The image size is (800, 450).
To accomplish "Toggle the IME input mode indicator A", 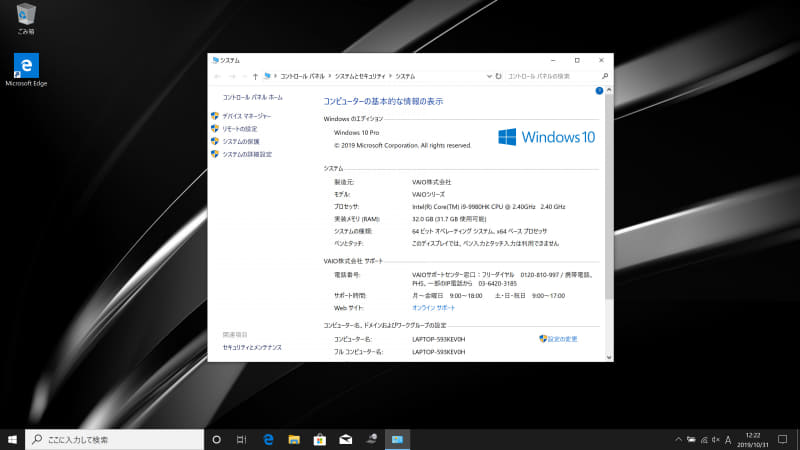I will 728,440.
